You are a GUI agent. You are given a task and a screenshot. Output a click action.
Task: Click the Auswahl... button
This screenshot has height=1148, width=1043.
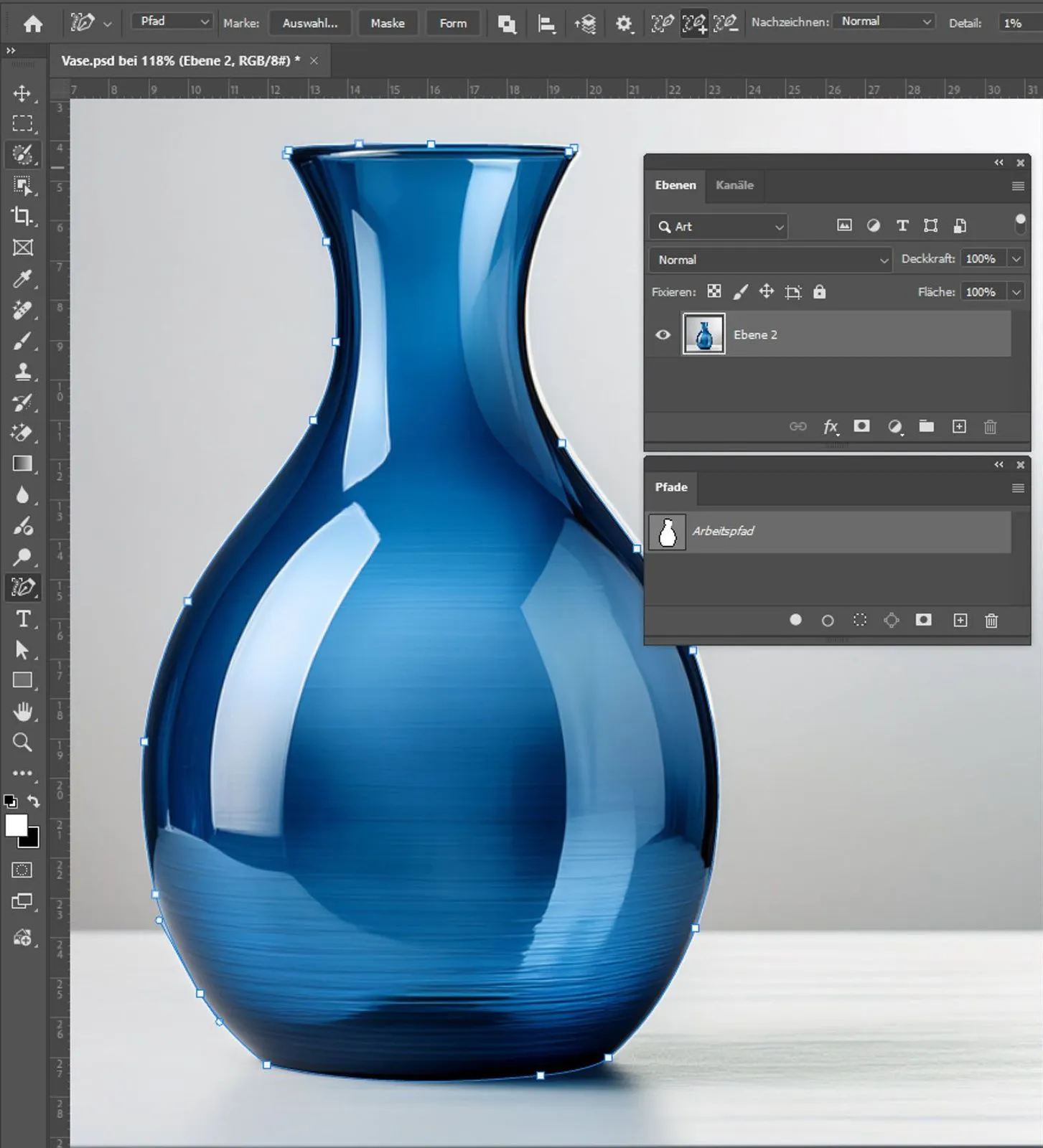[310, 23]
